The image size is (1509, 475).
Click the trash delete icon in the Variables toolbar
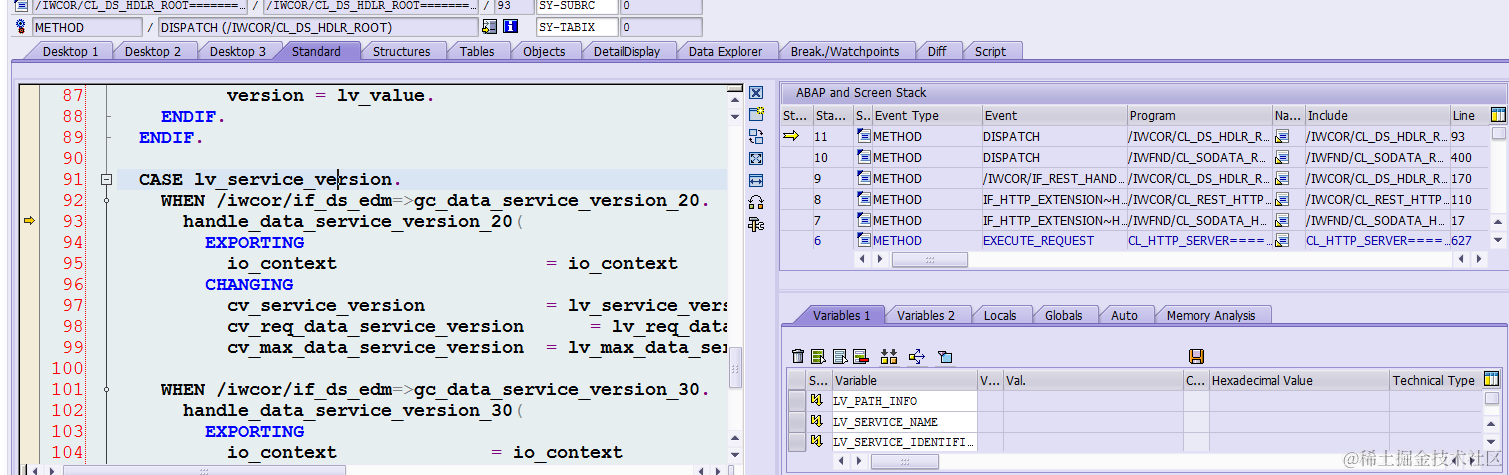[x=797, y=356]
